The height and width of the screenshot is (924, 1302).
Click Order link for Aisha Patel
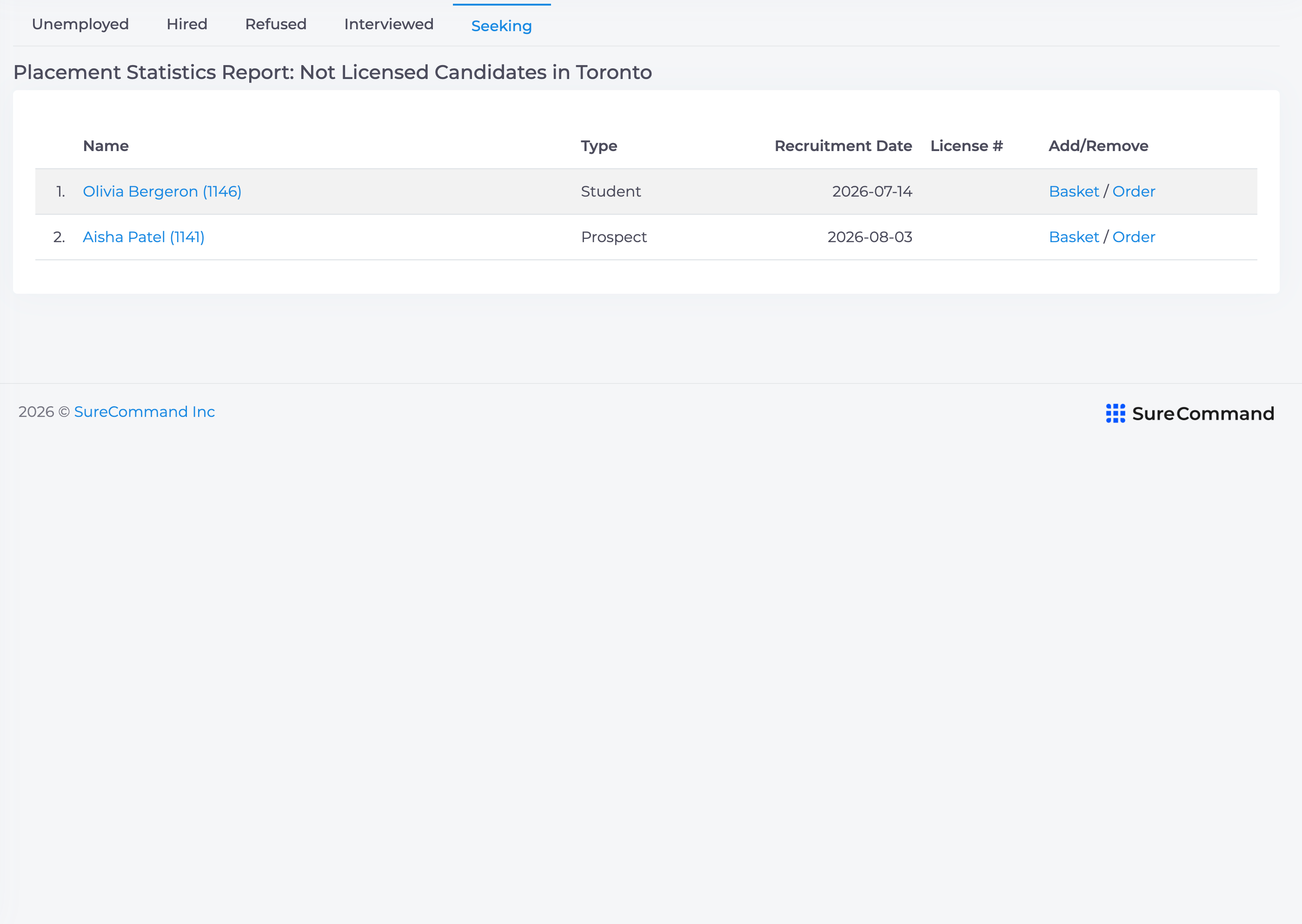tap(1134, 237)
